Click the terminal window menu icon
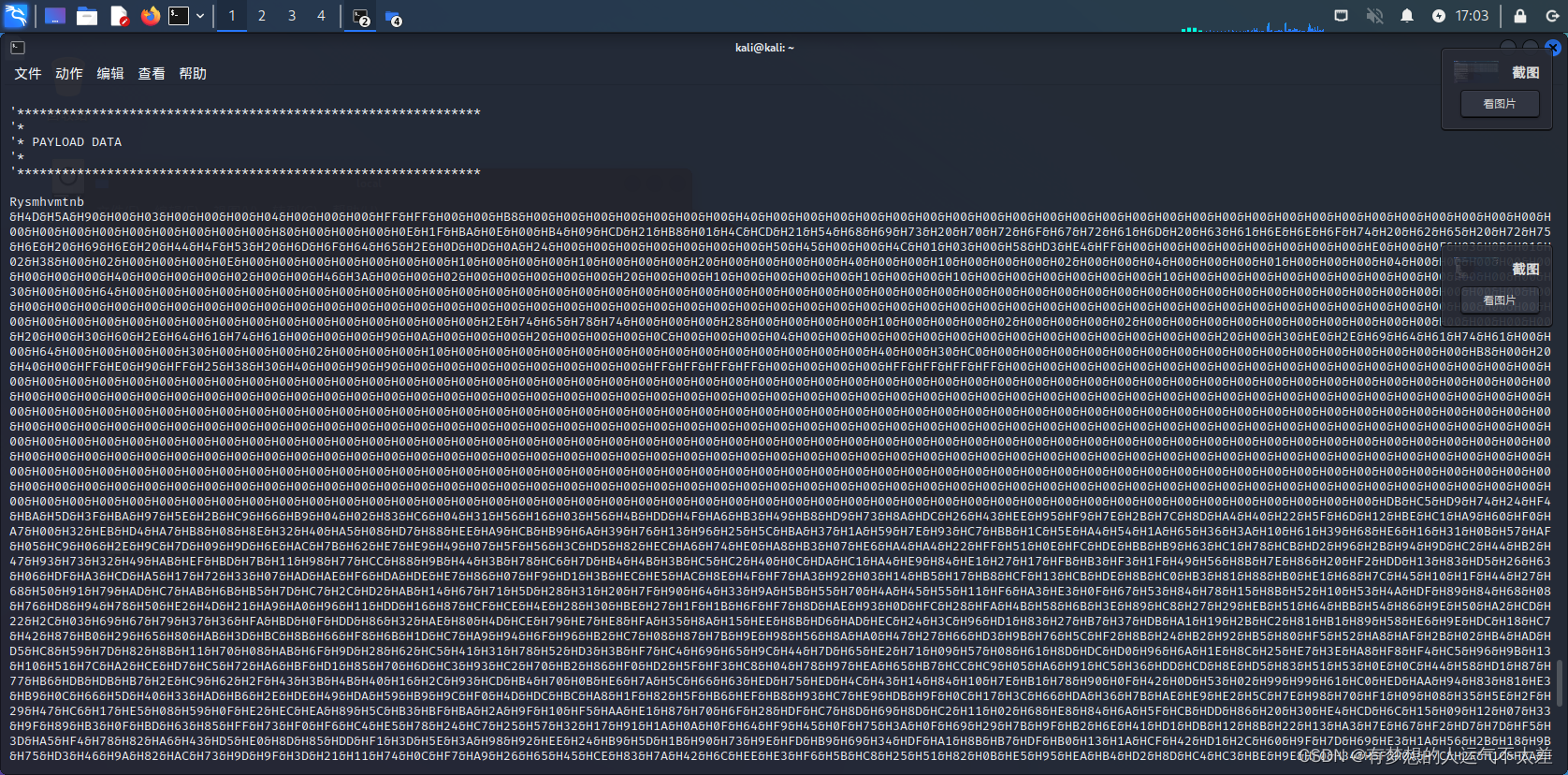 coord(18,48)
